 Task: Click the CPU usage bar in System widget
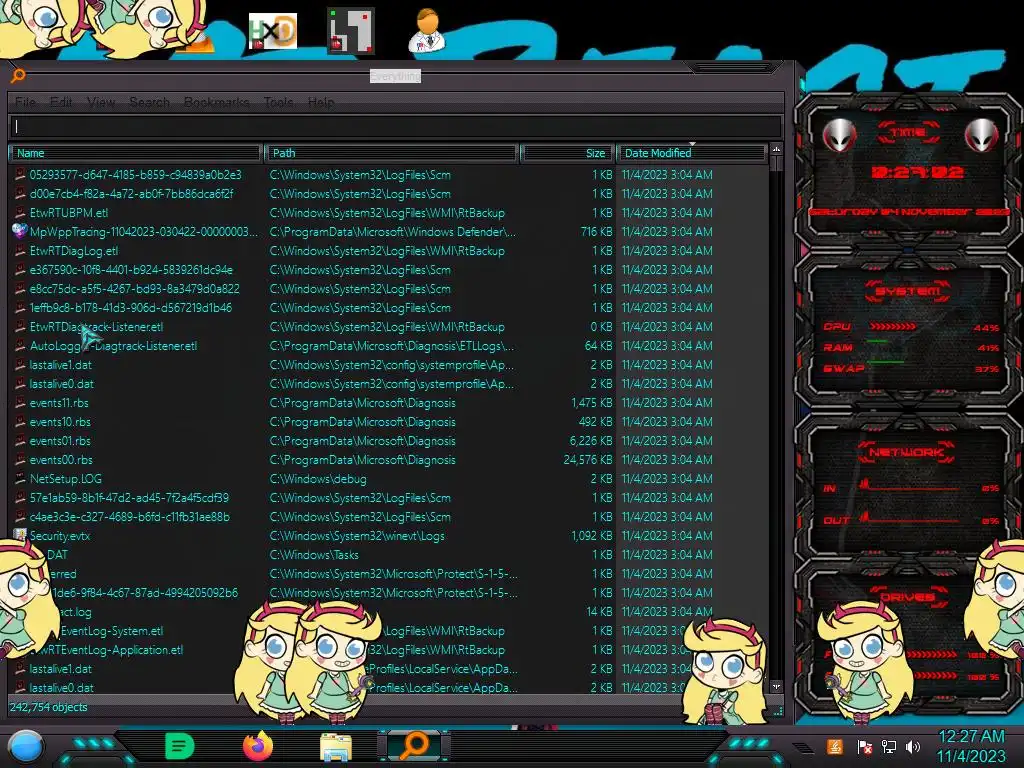click(893, 327)
